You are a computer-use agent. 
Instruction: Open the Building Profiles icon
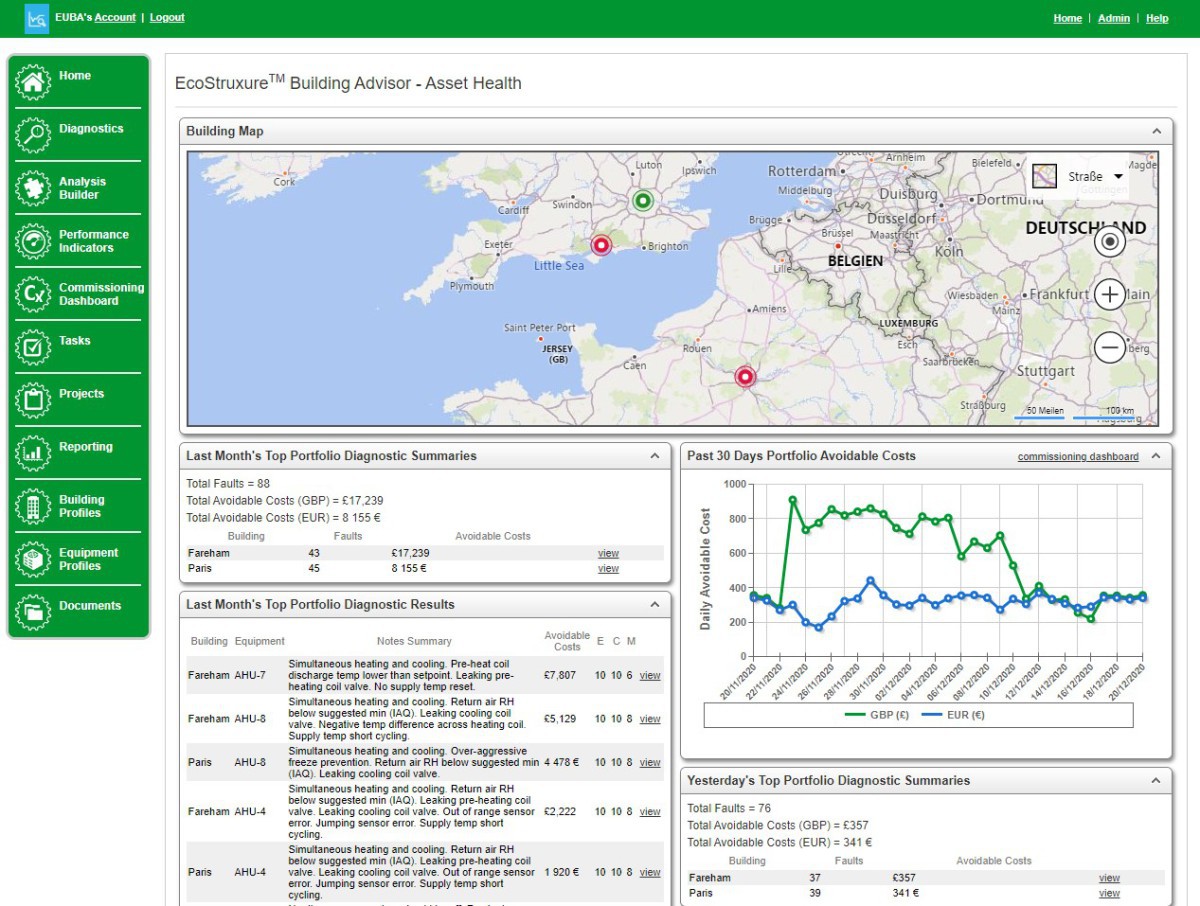34,506
